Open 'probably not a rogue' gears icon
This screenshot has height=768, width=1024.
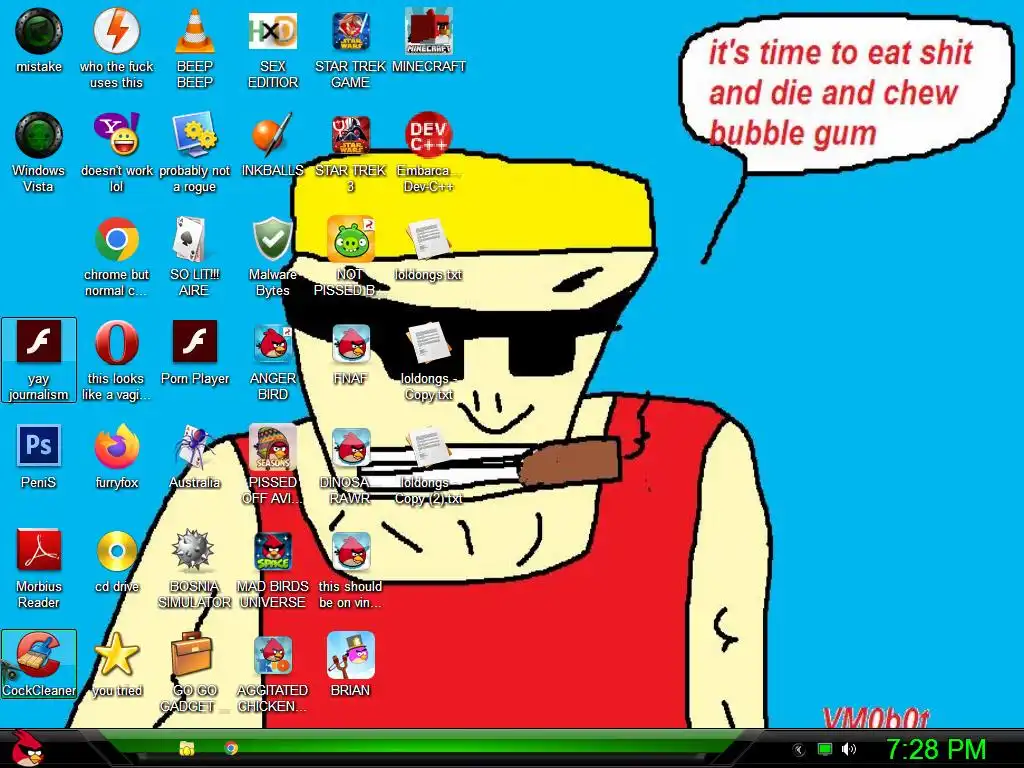[195, 135]
